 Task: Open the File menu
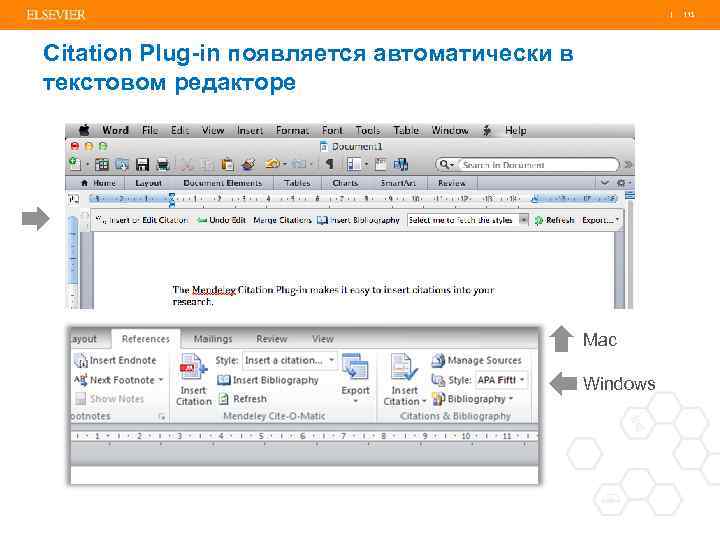150,130
